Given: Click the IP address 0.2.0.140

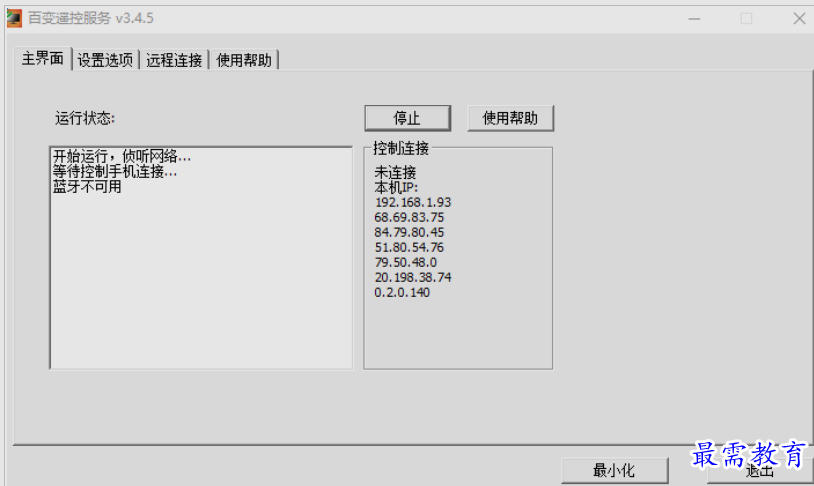Looking at the screenshot, I should (402, 292).
